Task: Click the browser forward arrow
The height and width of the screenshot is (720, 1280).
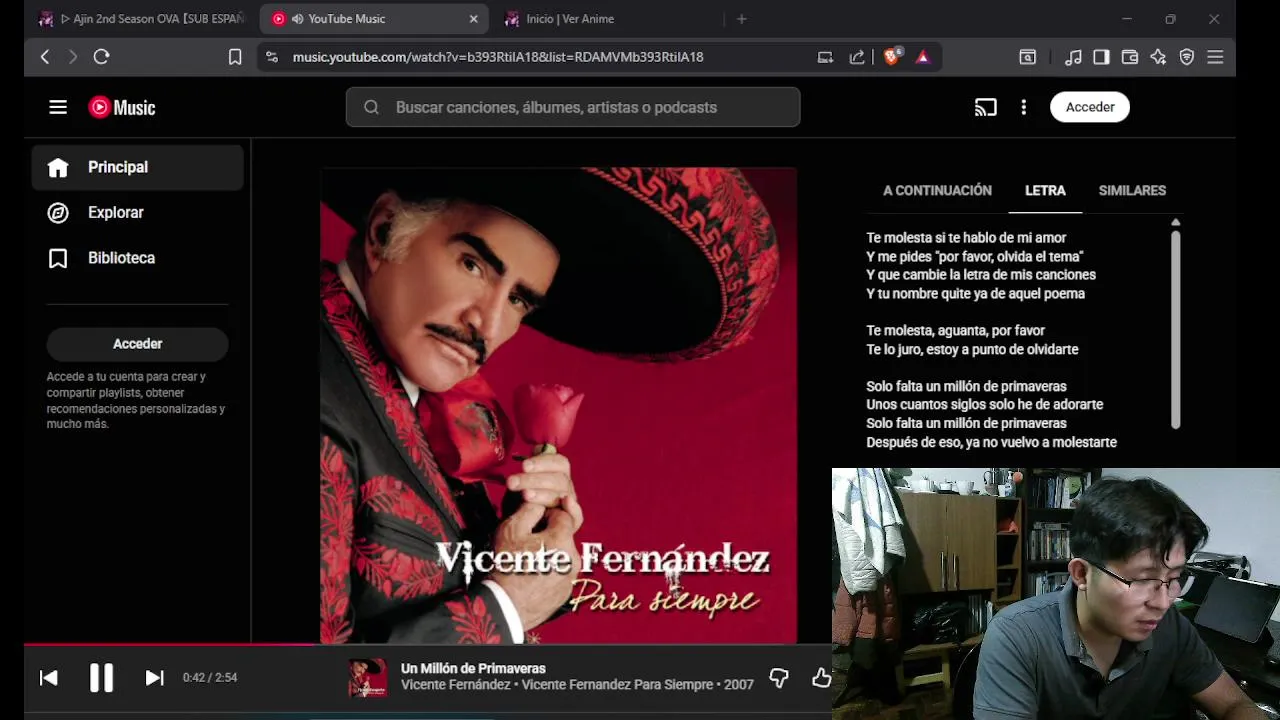Action: (72, 57)
